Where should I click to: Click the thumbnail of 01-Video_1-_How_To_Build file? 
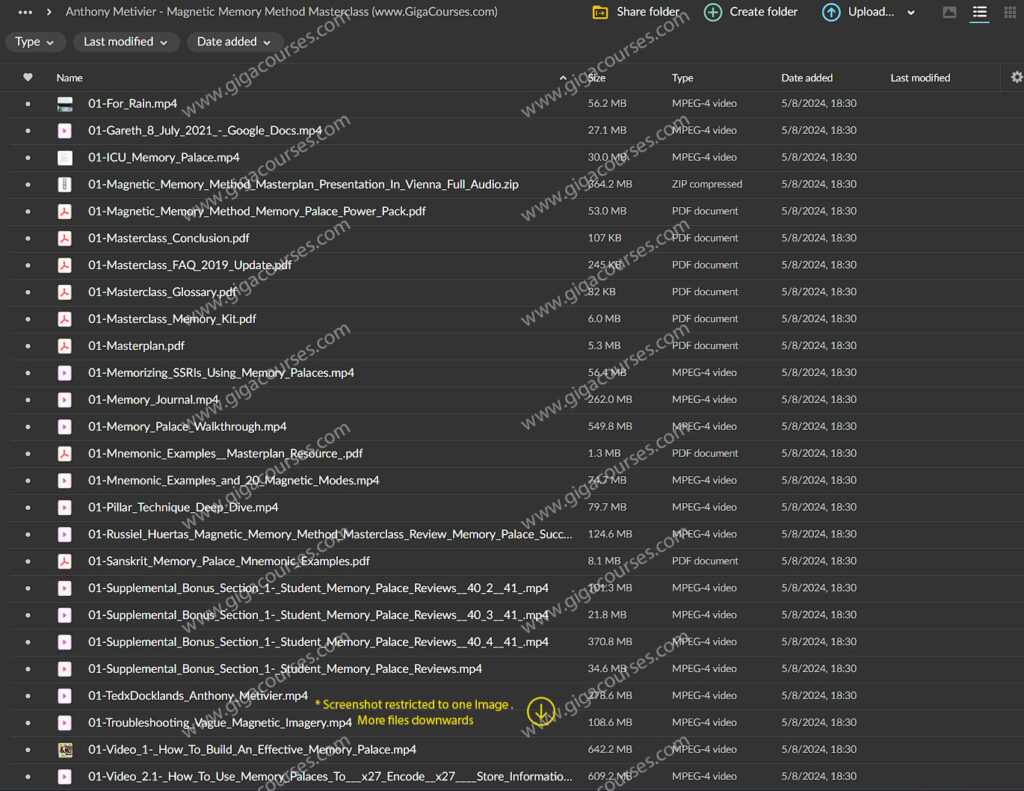pyautogui.click(x=65, y=750)
